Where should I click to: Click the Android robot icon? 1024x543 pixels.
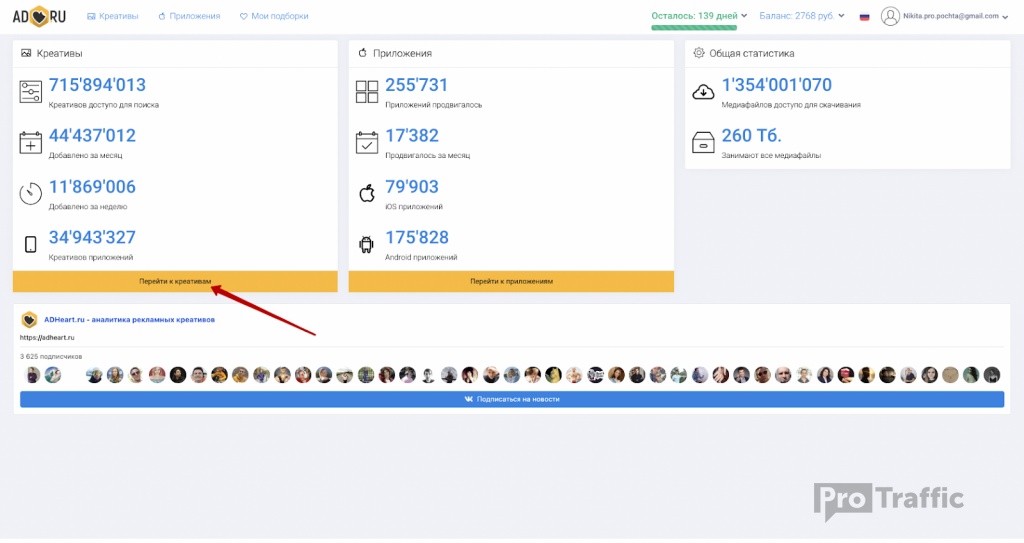tap(367, 244)
